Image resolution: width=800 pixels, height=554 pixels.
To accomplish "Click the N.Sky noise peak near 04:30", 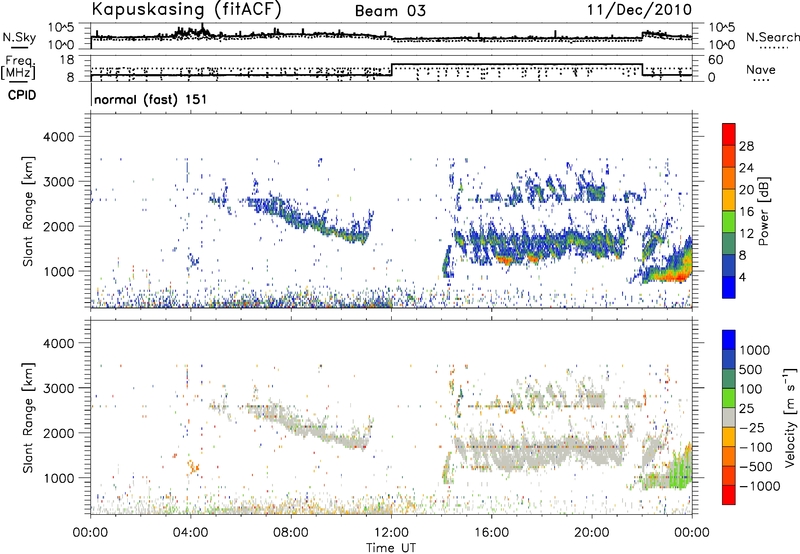I will 203,28.
